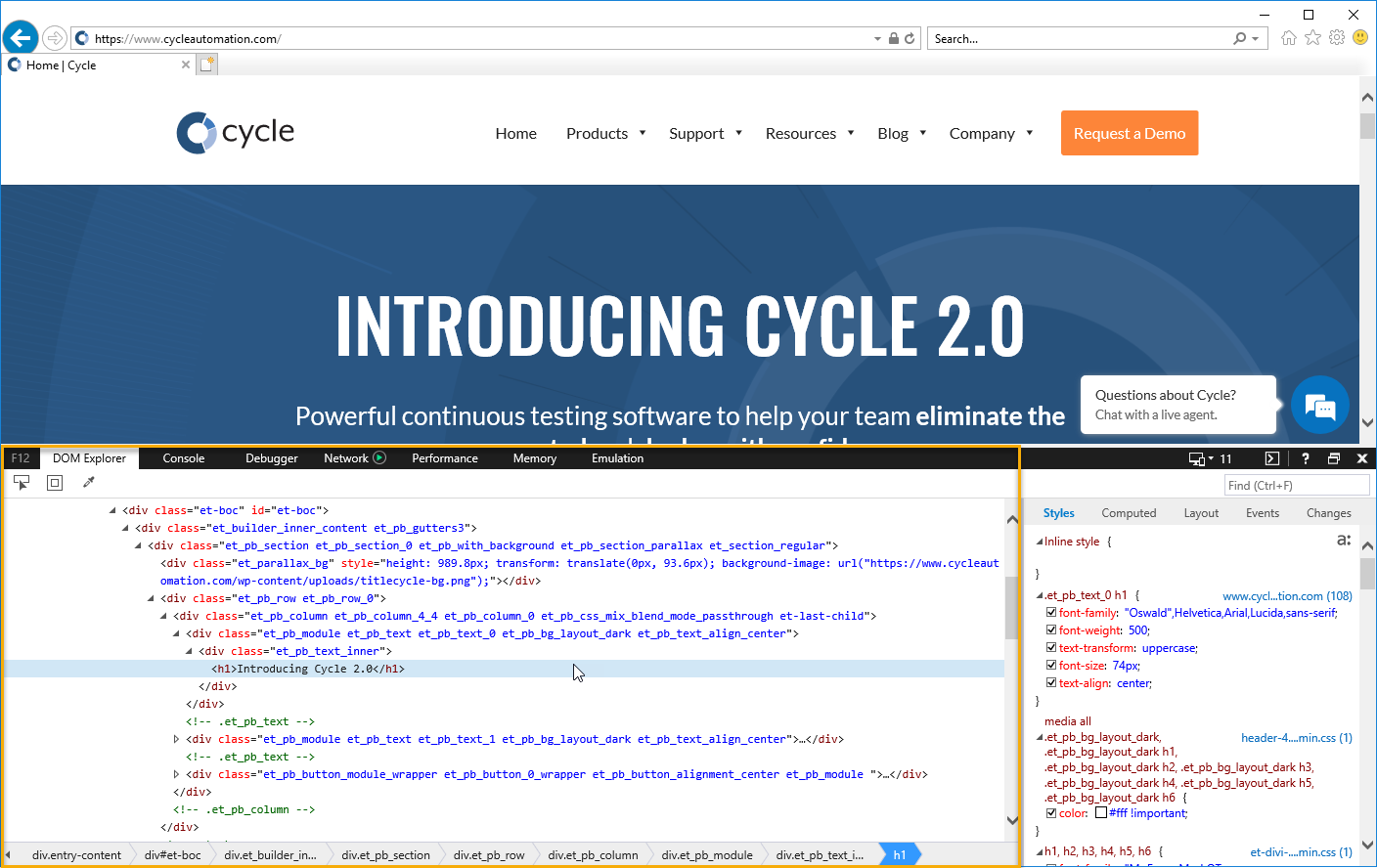Open the Home nav link
The image size is (1377, 868).
point(516,133)
